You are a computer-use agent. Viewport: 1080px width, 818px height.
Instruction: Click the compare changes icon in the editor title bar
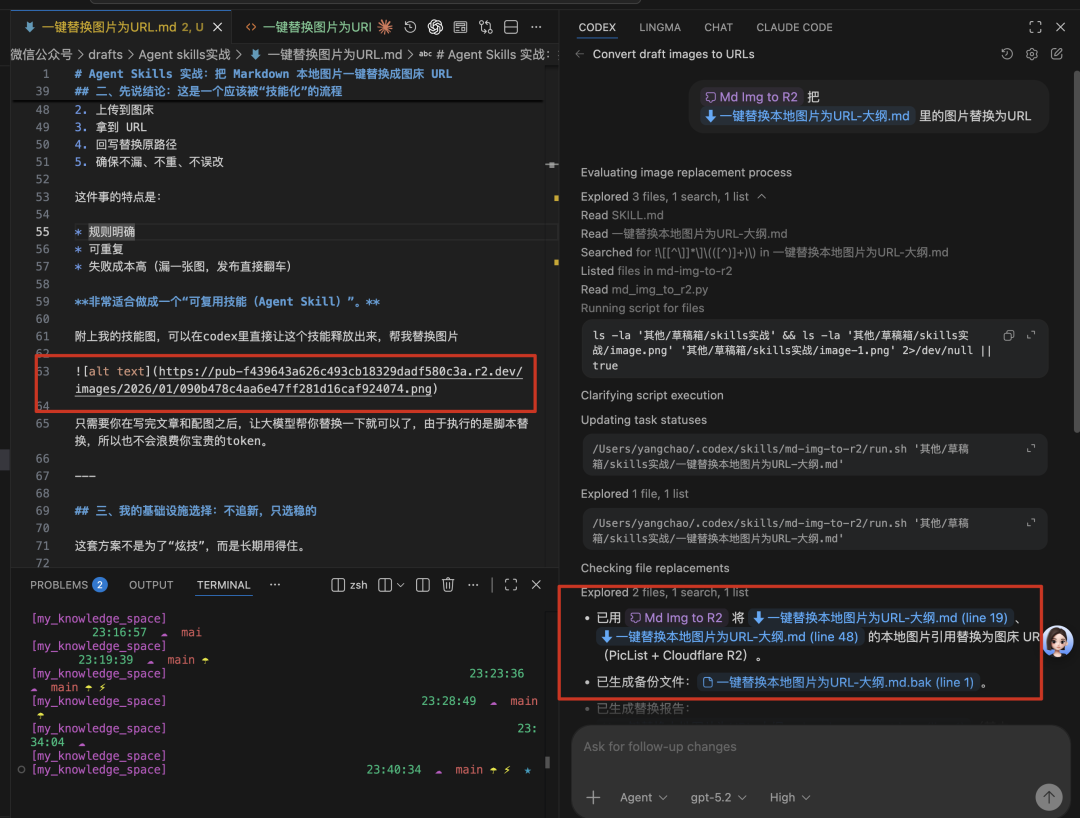[x=486, y=27]
